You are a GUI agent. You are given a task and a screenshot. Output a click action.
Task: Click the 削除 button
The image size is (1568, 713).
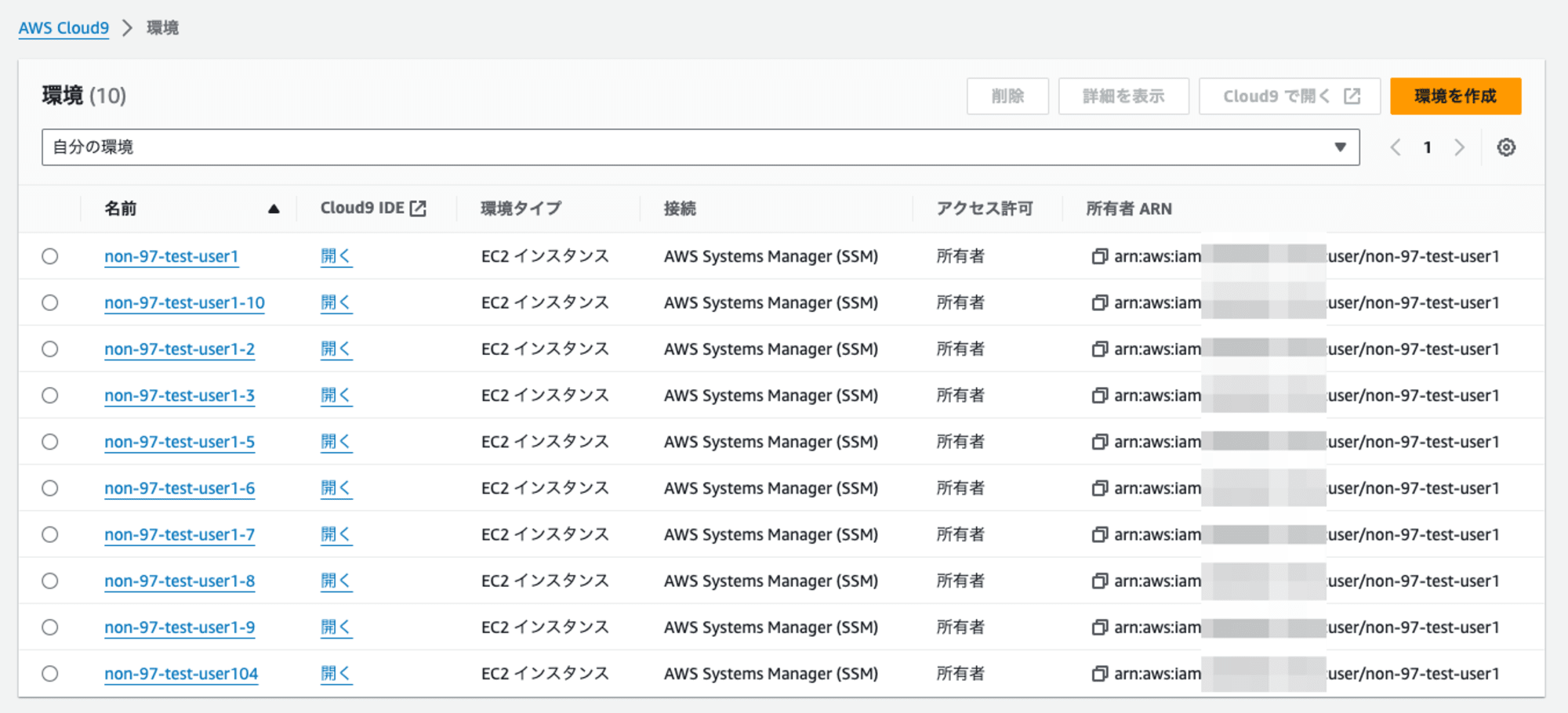point(1007,96)
